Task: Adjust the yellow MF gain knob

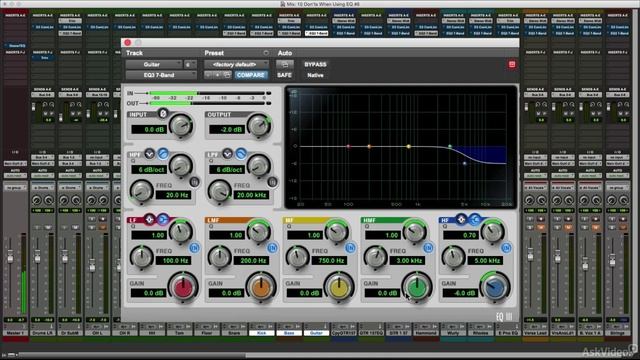Action: [339, 287]
